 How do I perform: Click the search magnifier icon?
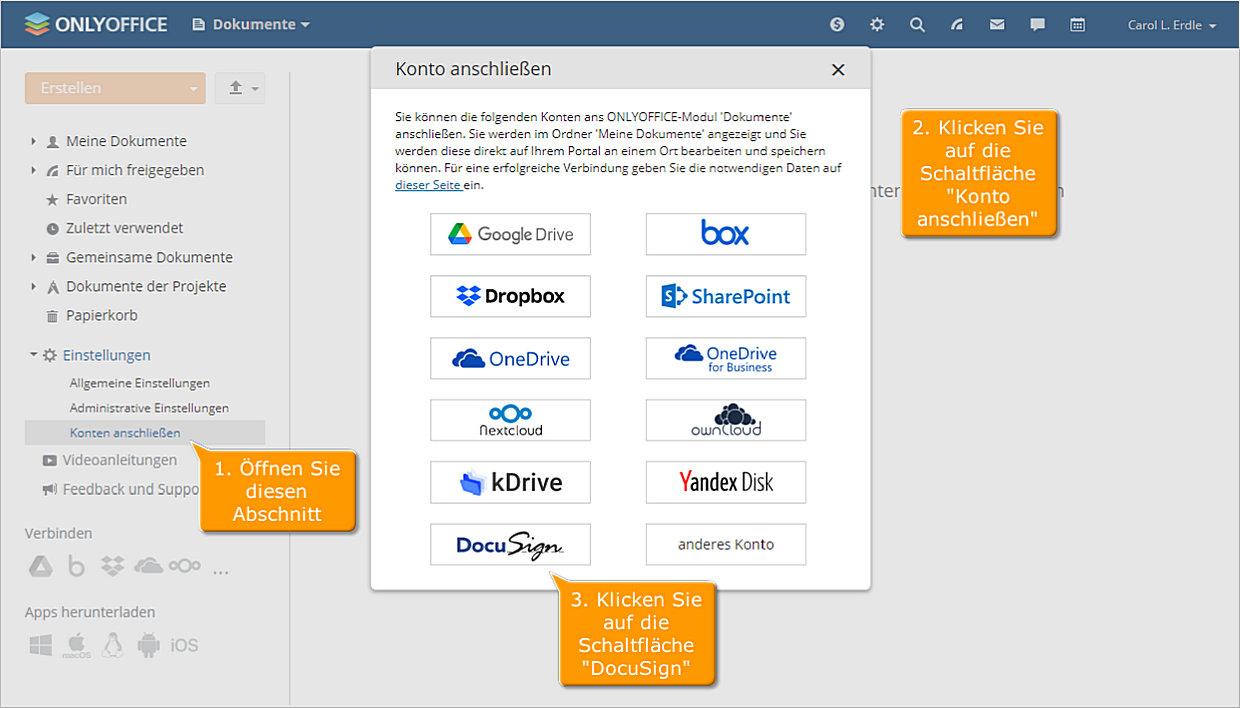[917, 25]
